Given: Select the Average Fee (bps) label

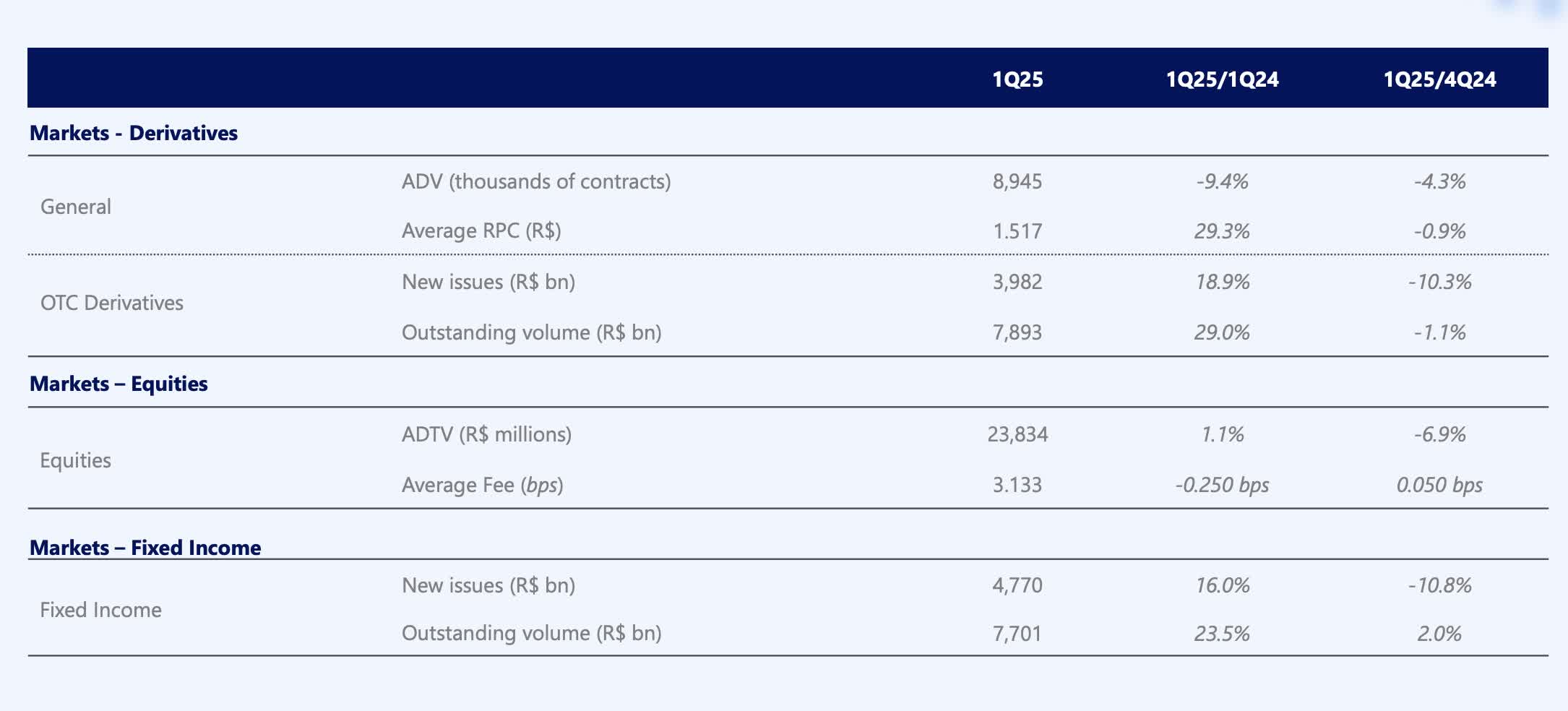Looking at the screenshot, I should coord(482,485).
